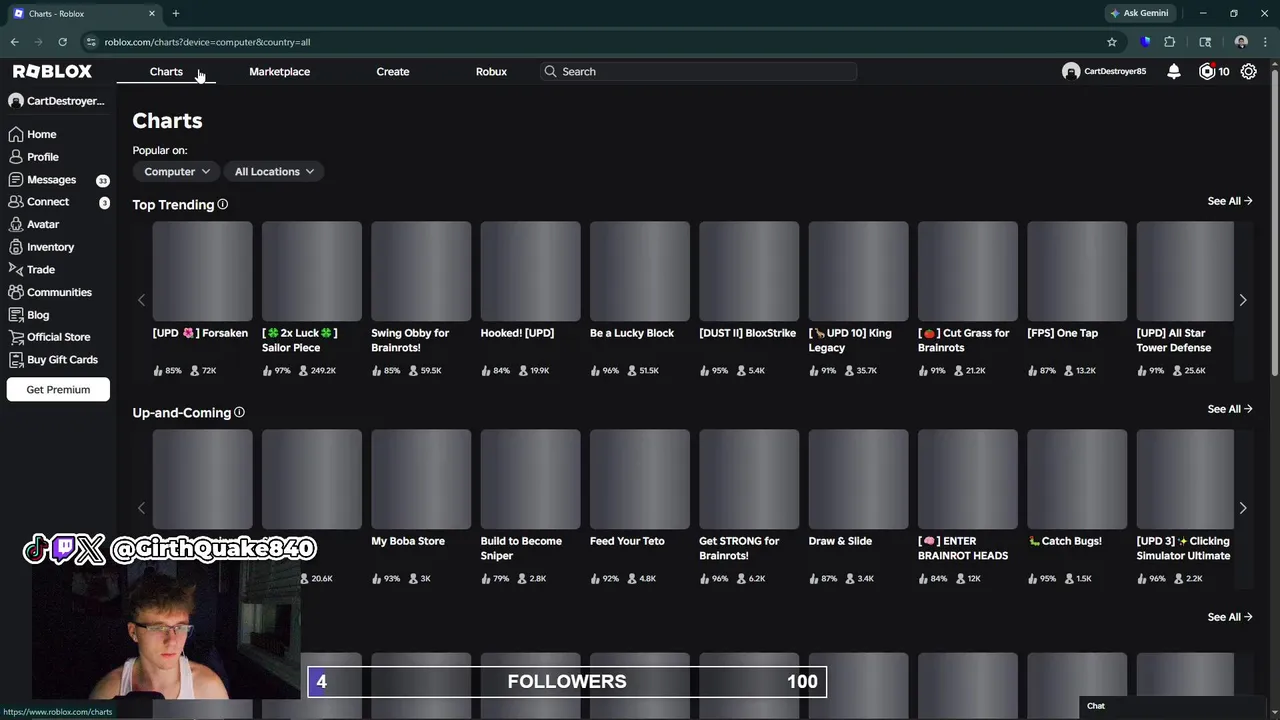Open Forsaken game thumbnail
The width and height of the screenshot is (1280, 720).
tap(202, 271)
